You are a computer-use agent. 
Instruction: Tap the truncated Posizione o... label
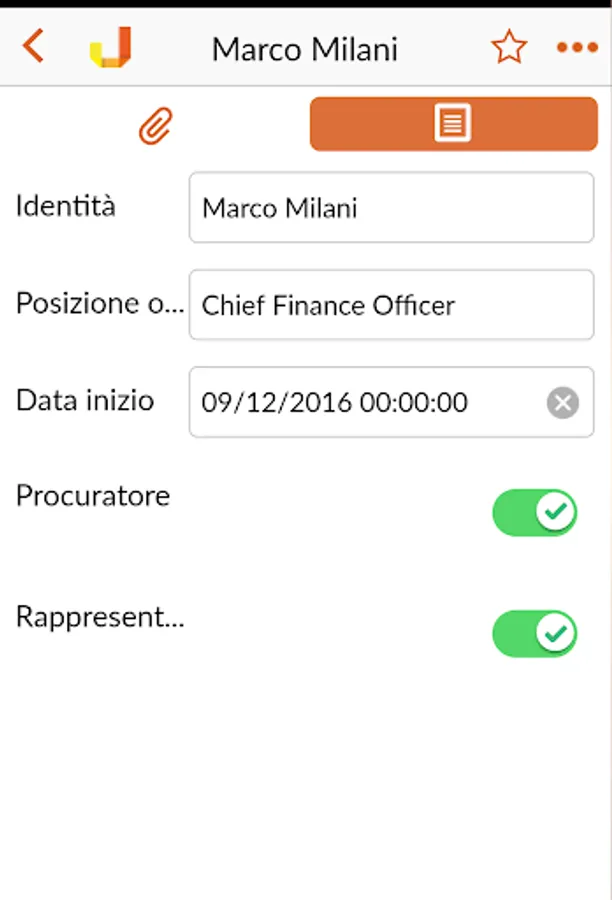[x=100, y=303]
